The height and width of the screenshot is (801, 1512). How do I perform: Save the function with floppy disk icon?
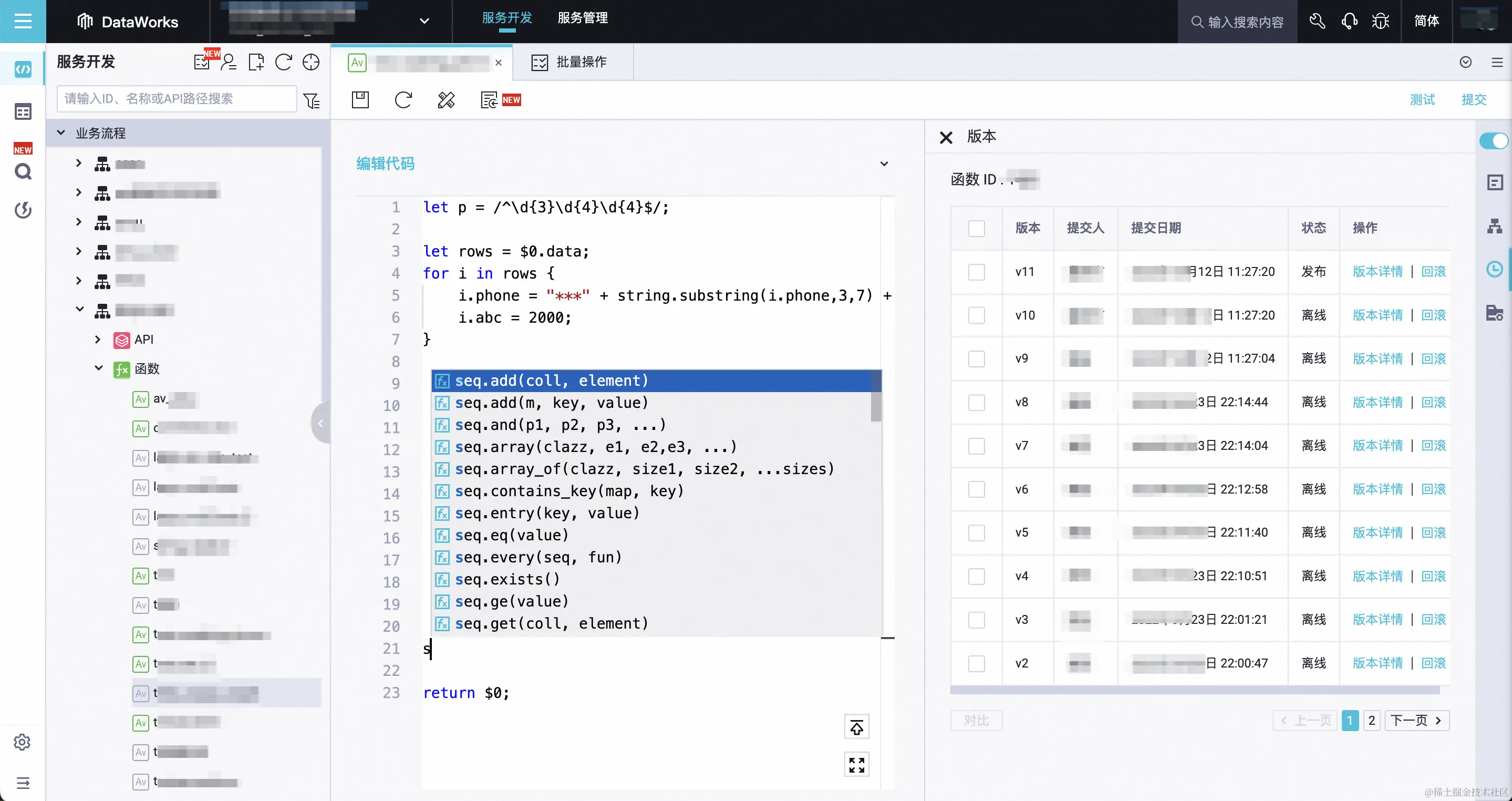(x=360, y=100)
